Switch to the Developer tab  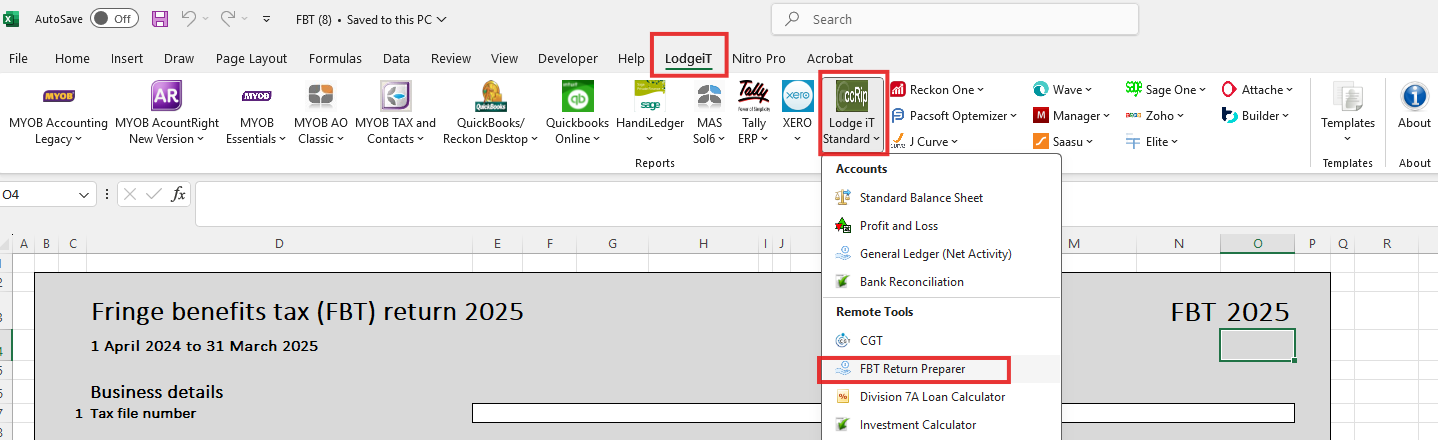(x=568, y=59)
